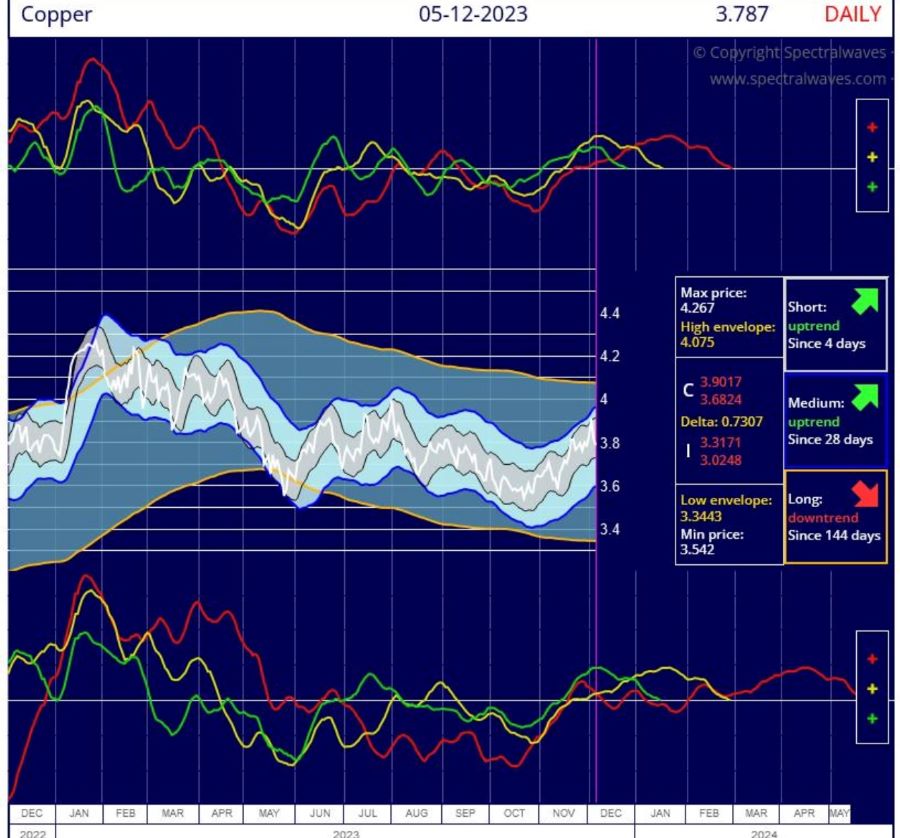Click the 3.787 price in the header

[x=742, y=15]
